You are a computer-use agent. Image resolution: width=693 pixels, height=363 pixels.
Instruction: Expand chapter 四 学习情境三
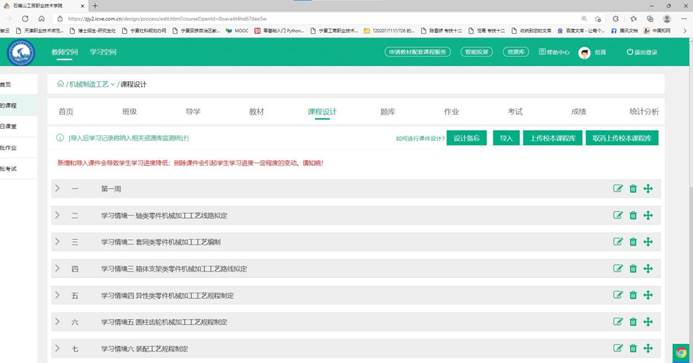coord(57,268)
